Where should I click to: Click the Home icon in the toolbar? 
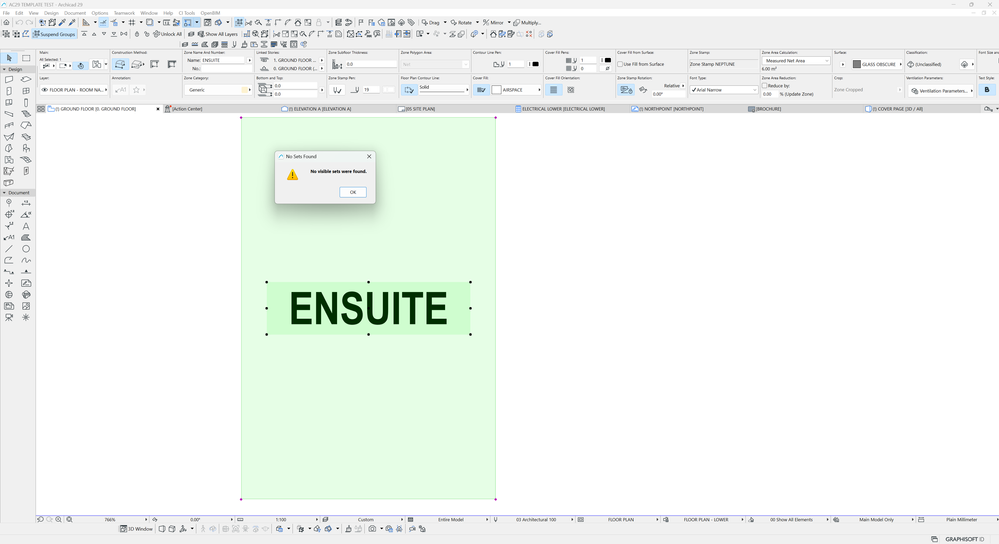[6, 22]
